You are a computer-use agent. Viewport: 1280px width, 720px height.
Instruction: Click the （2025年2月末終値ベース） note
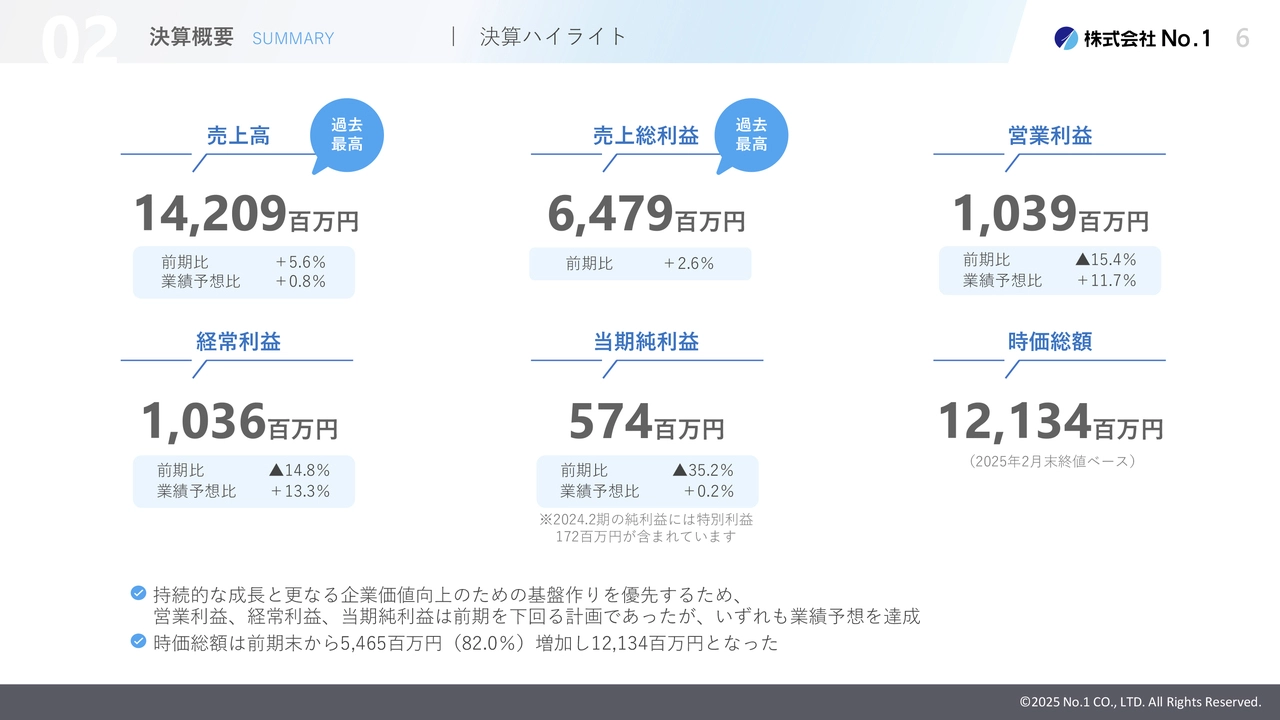tap(1050, 462)
